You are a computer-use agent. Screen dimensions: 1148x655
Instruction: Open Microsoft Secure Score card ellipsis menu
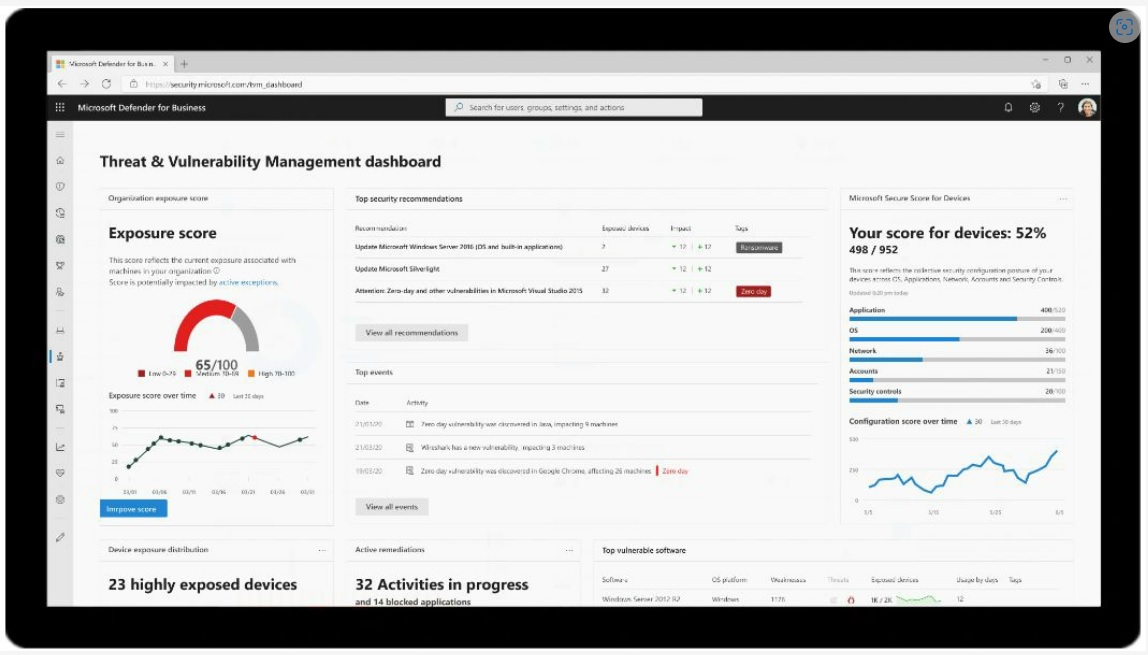(1062, 198)
